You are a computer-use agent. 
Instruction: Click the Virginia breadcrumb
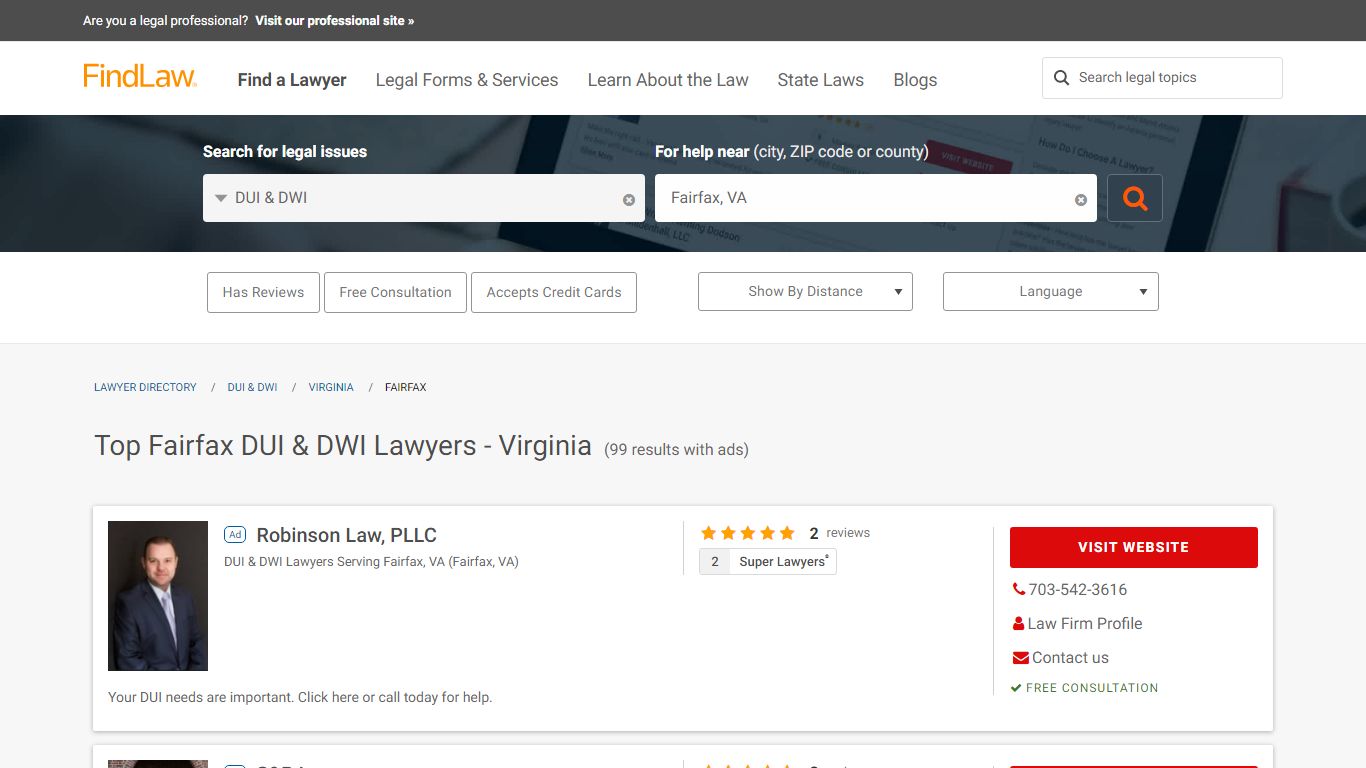331,387
